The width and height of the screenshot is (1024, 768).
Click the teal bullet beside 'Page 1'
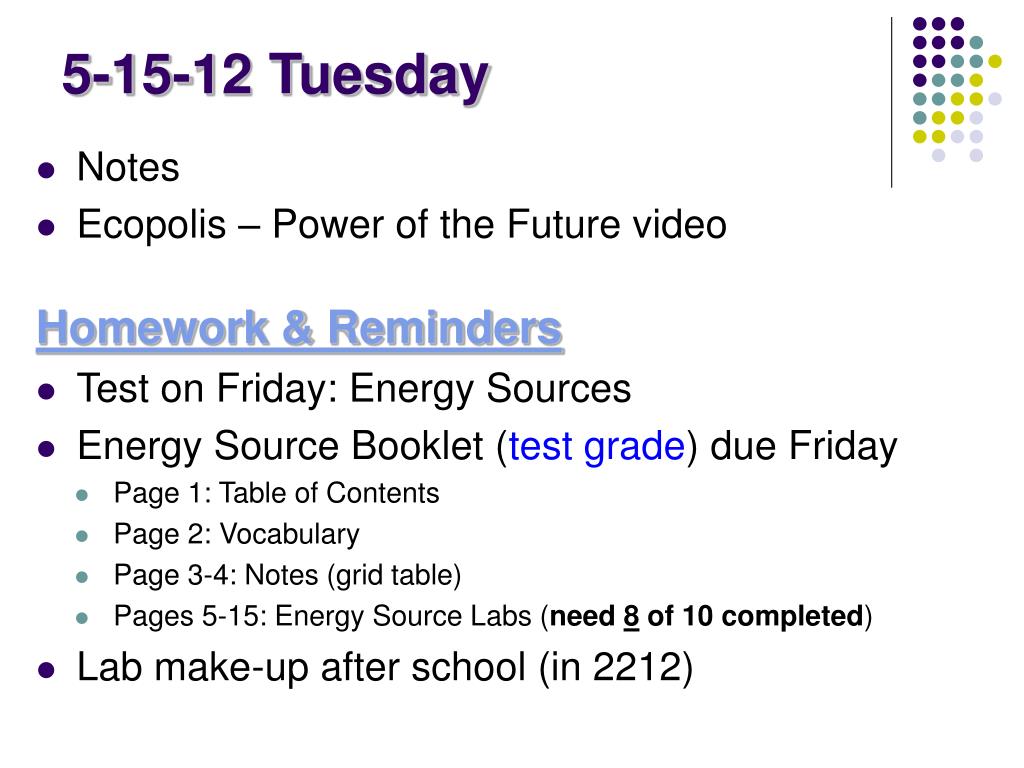pos(82,495)
